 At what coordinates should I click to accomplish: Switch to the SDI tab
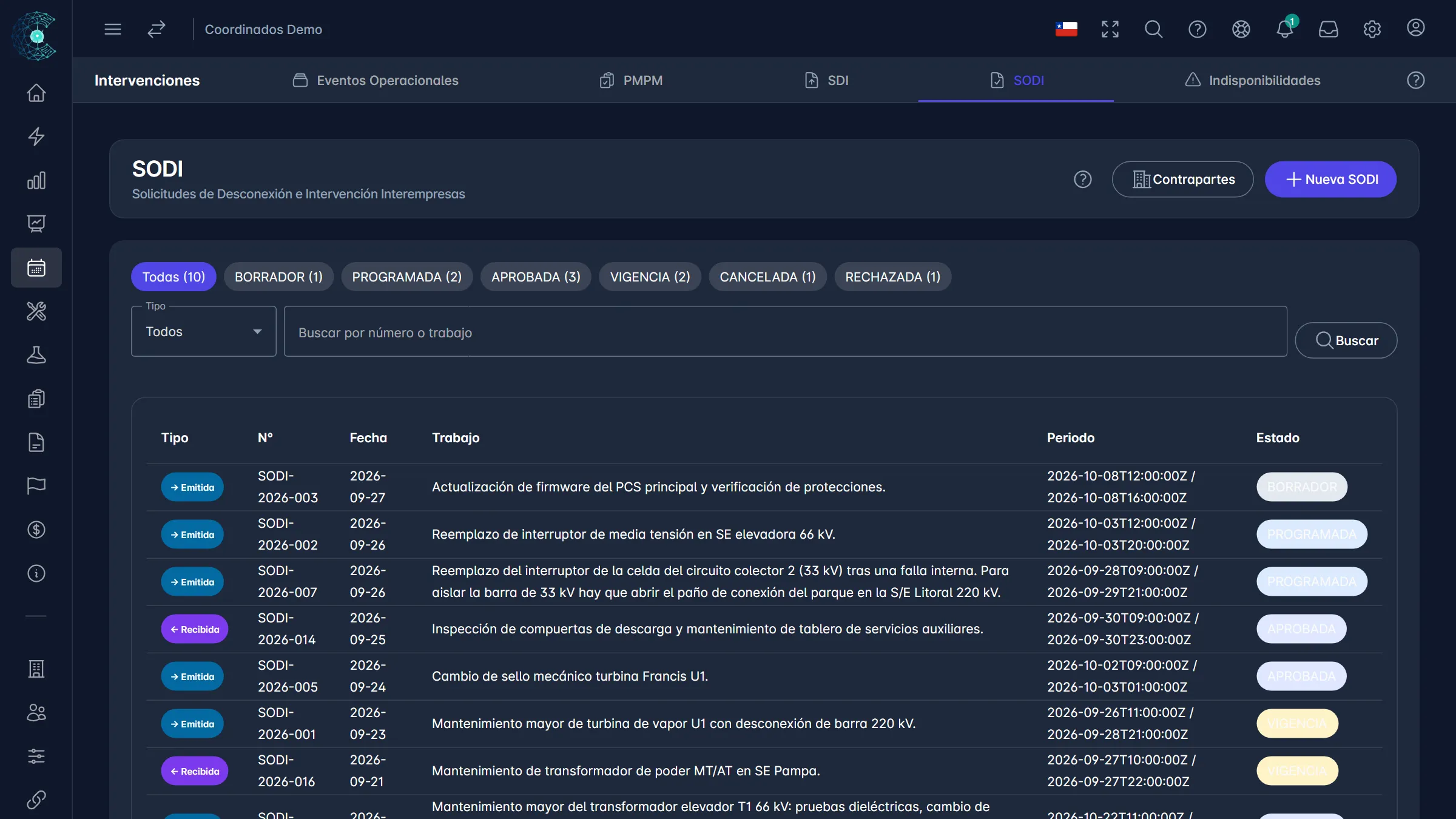pyautogui.click(x=826, y=80)
